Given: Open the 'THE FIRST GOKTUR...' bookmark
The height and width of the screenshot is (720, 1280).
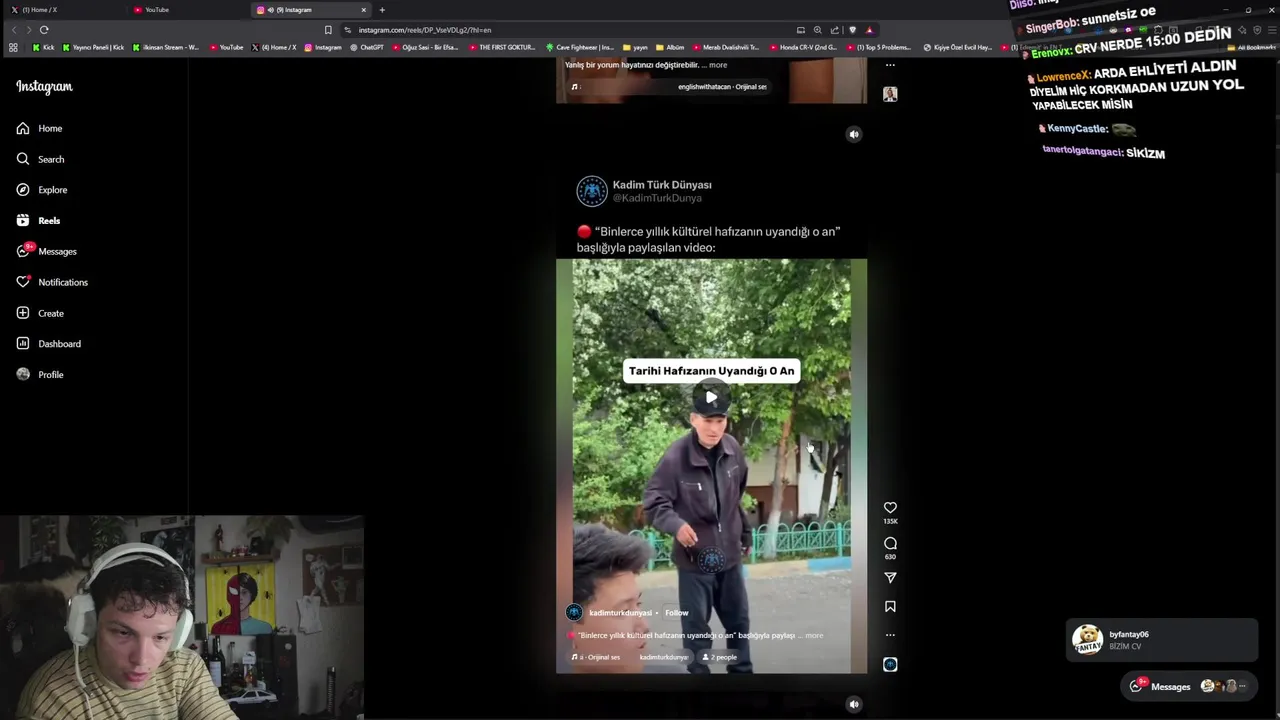Looking at the screenshot, I should 502,47.
